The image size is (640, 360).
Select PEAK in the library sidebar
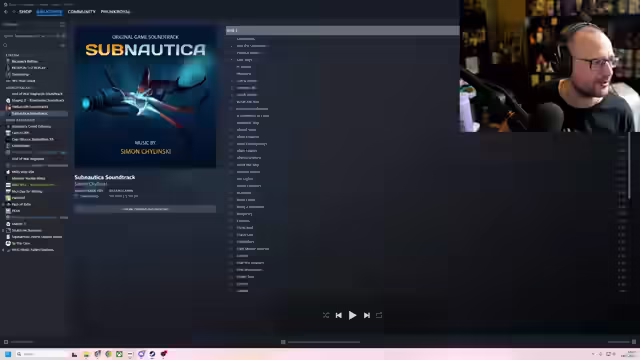pos(16,211)
